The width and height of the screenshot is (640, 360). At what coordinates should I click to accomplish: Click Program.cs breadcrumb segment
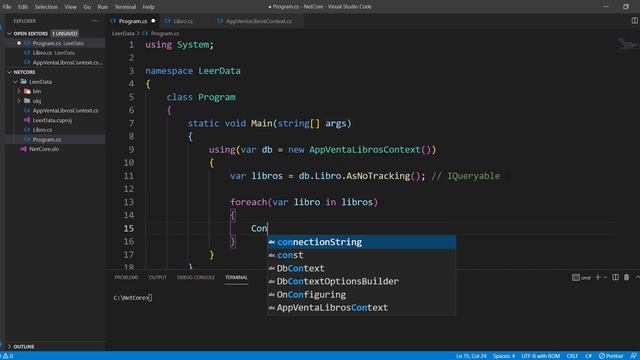click(164, 33)
